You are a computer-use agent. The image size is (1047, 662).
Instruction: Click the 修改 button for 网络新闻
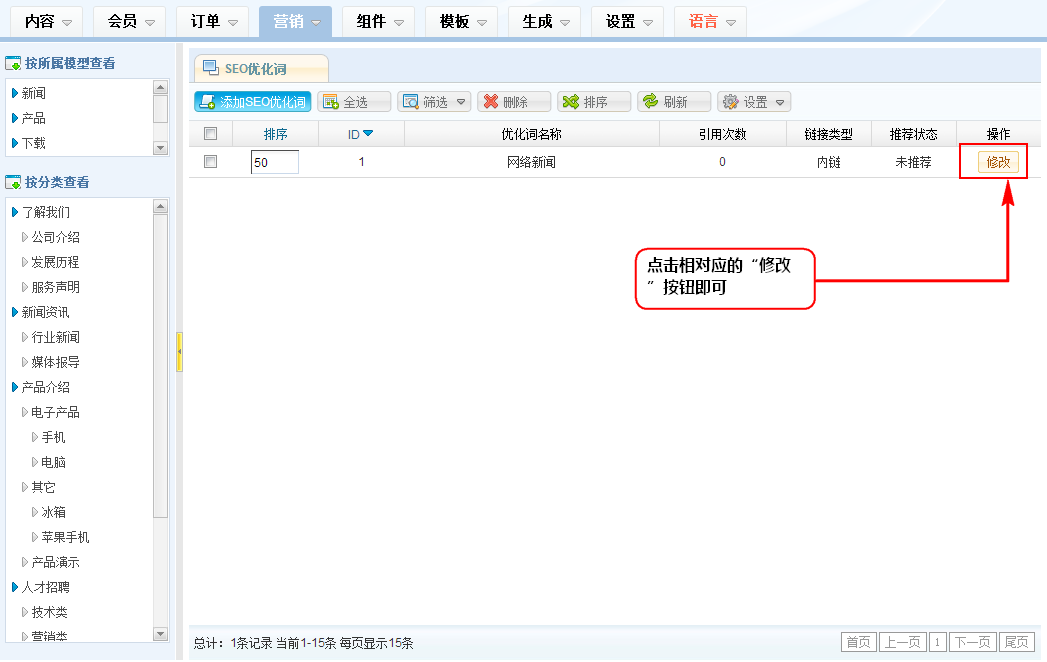click(998, 162)
